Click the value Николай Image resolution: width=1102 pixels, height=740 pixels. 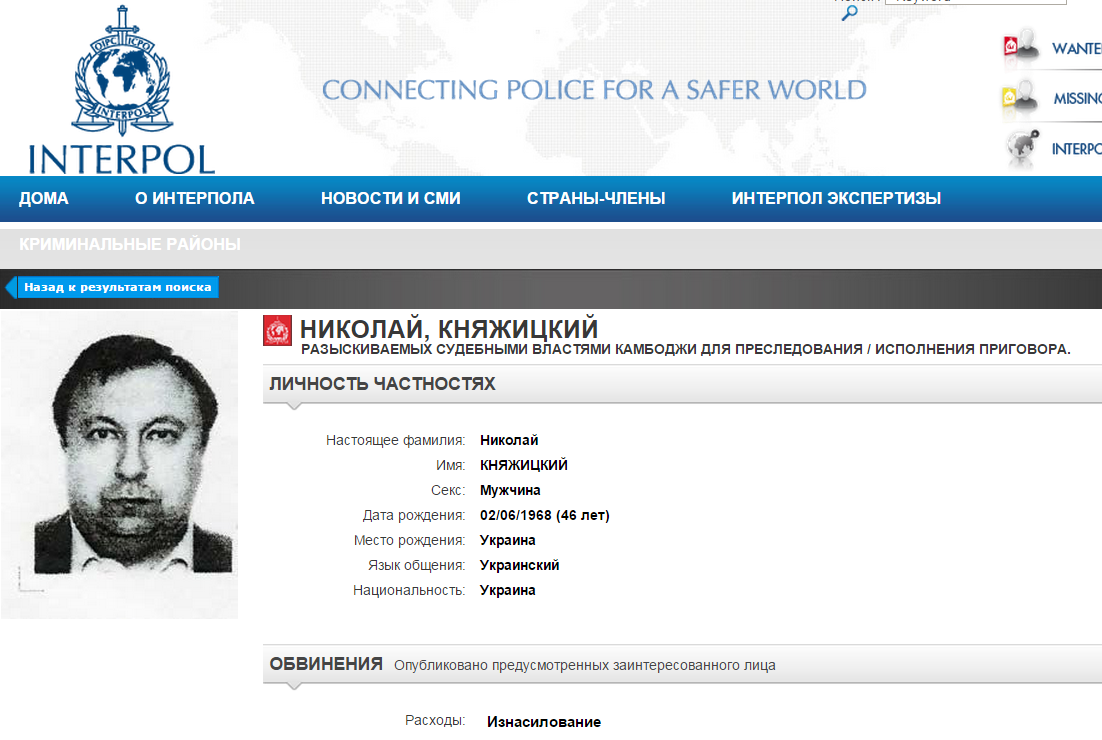509,440
